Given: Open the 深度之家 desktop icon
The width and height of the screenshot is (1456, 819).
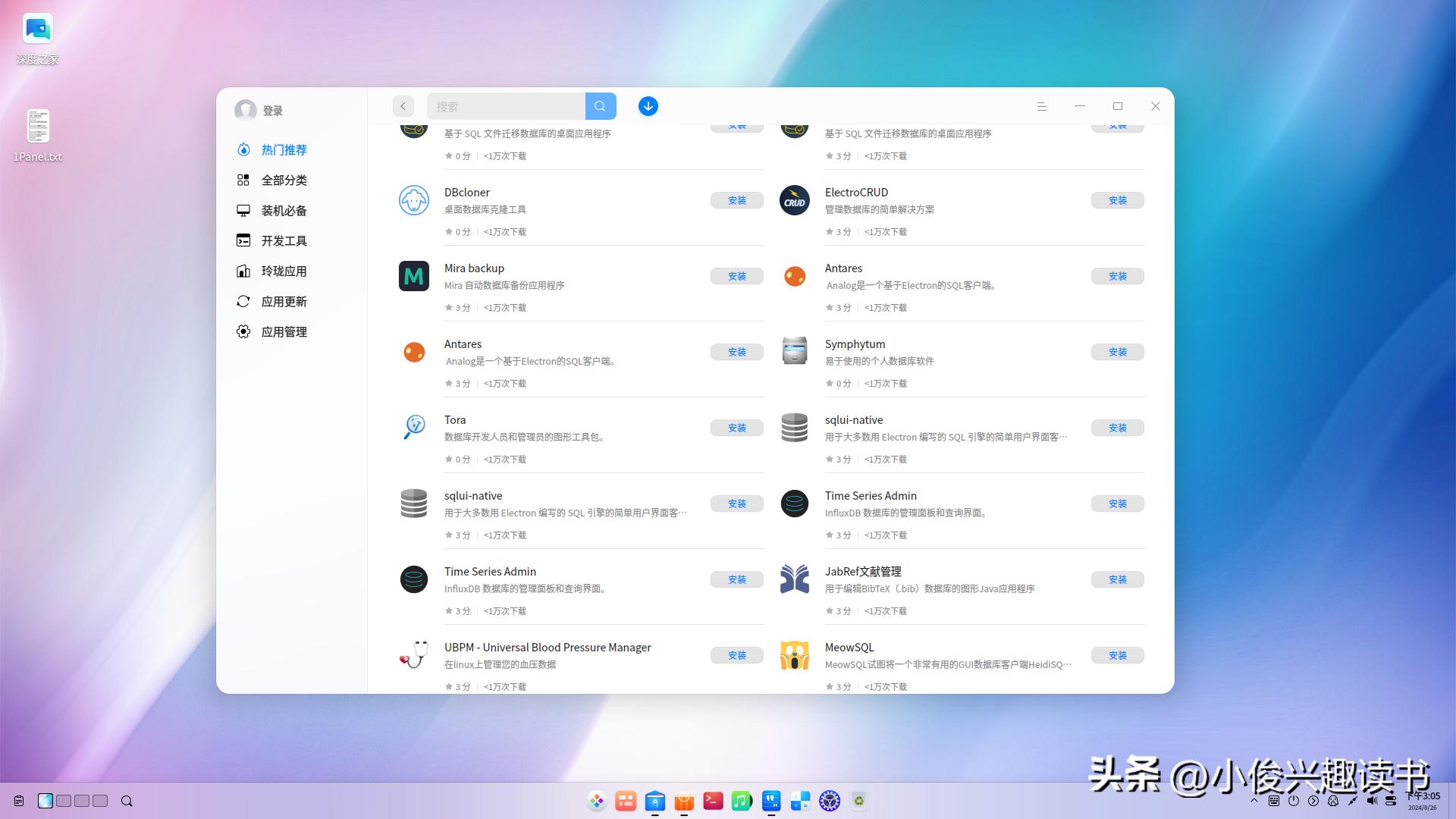Looking at the screenshot, I should 37,39.
